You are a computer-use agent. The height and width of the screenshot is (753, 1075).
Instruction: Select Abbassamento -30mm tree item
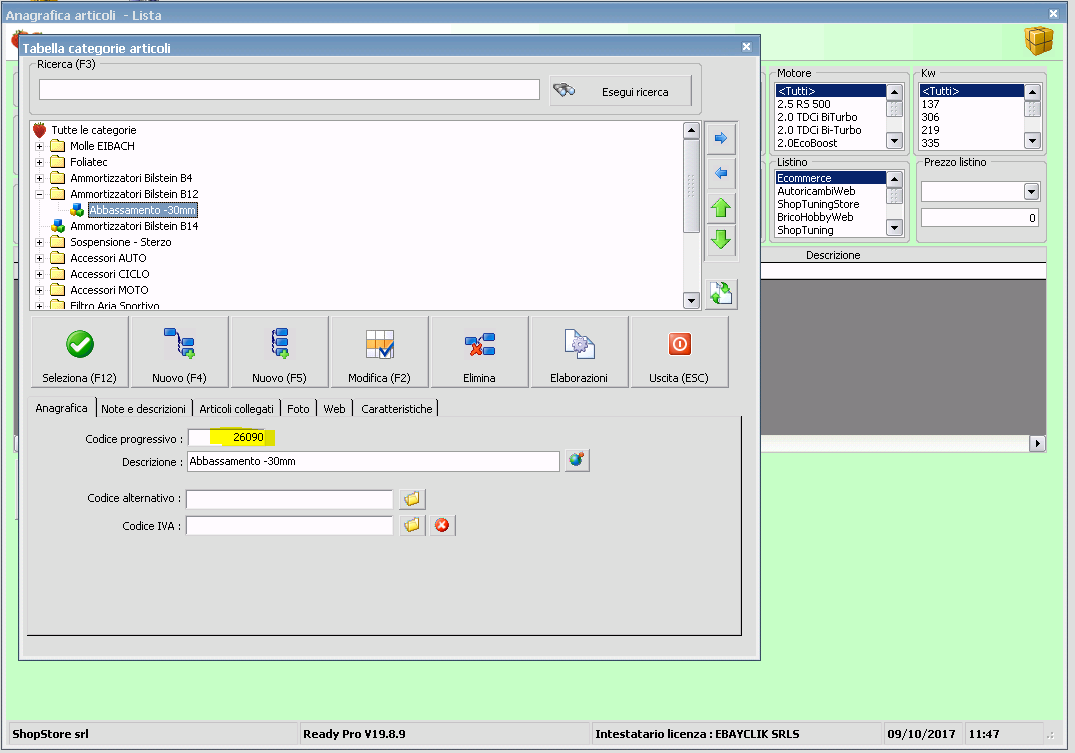coord(143,210)
